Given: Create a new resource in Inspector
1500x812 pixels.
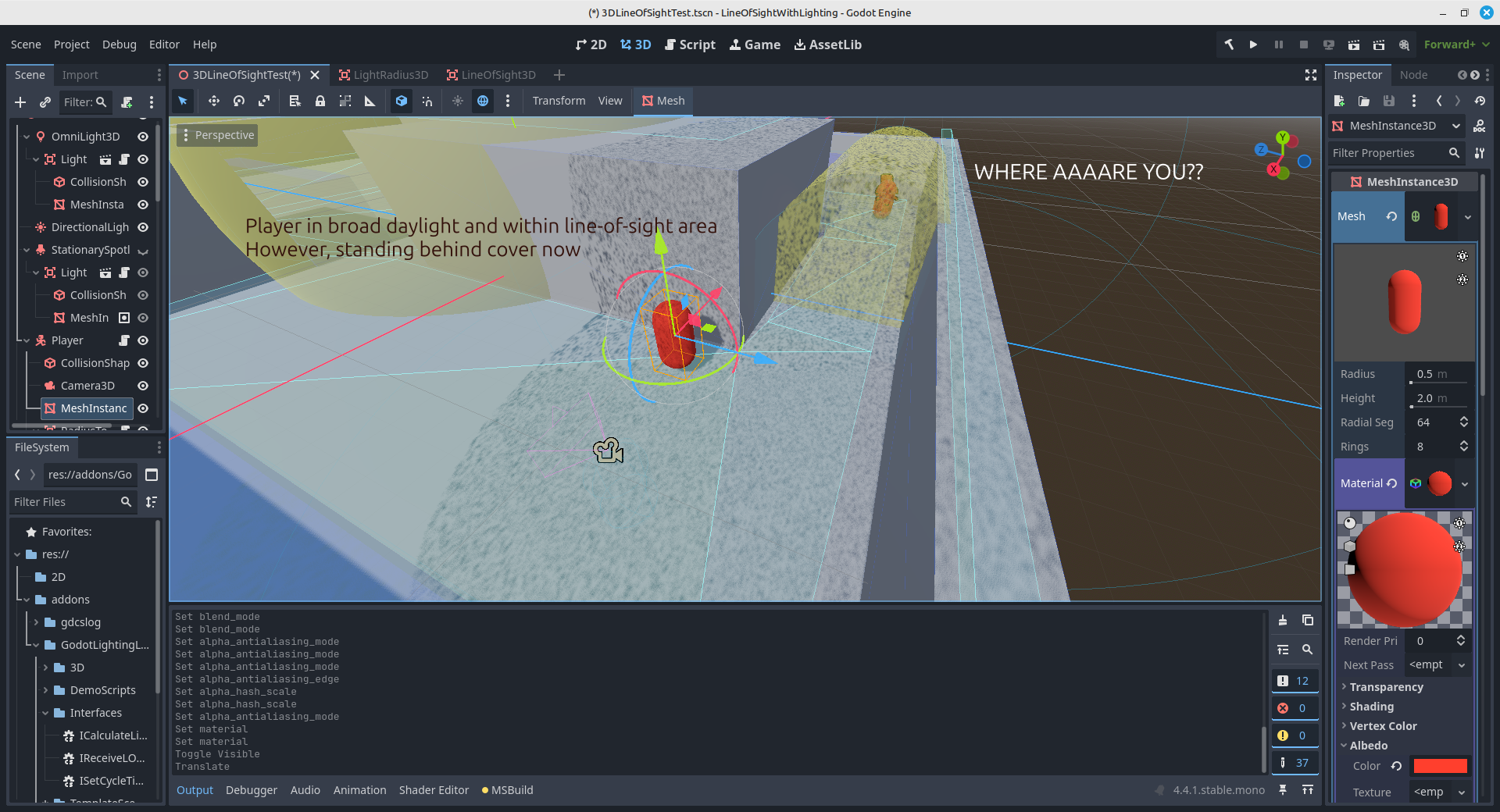Looking at the screenshot, I should tap(1339, 101).
